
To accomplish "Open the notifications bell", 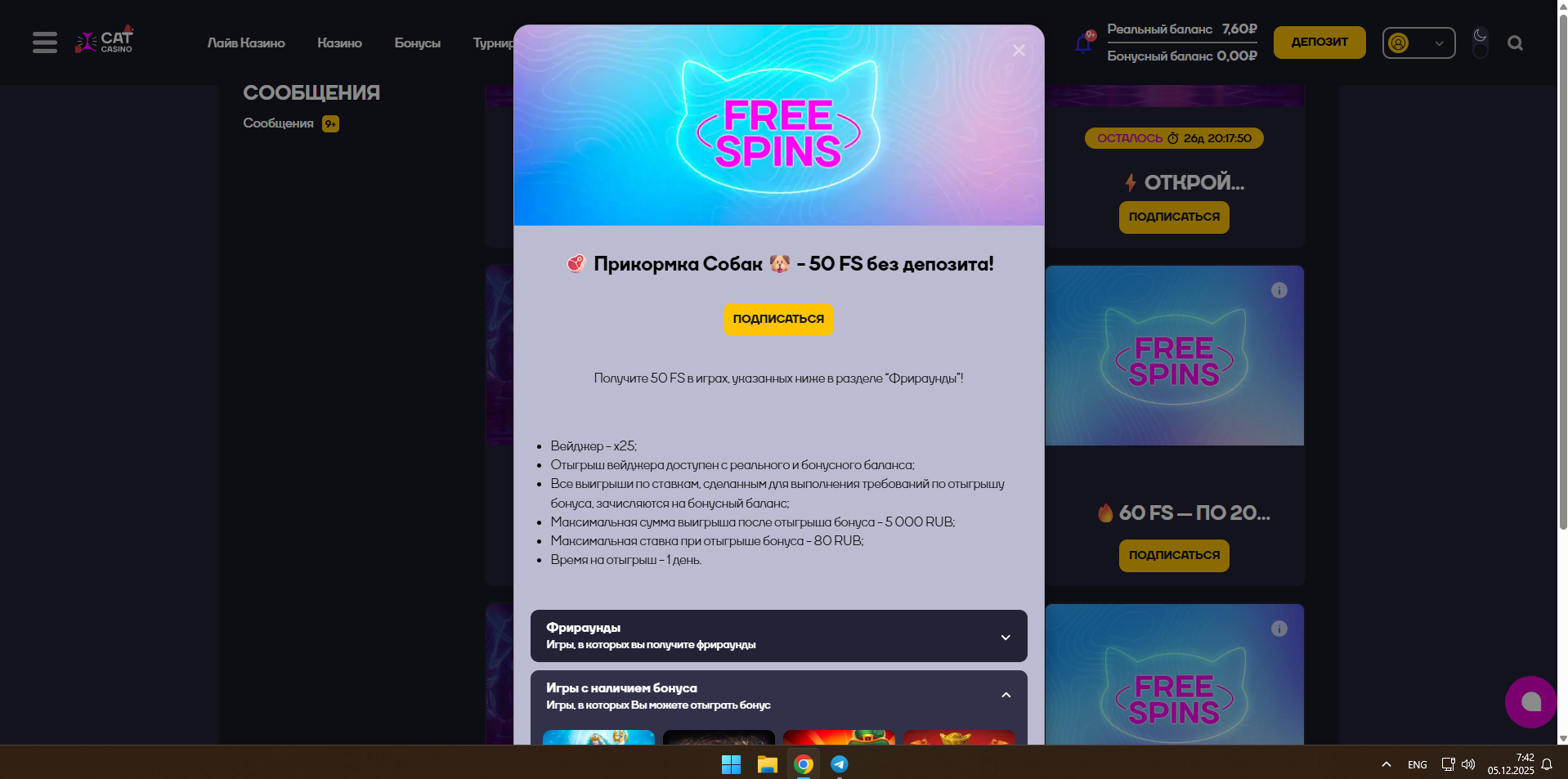I will (x=1084, y=43).
